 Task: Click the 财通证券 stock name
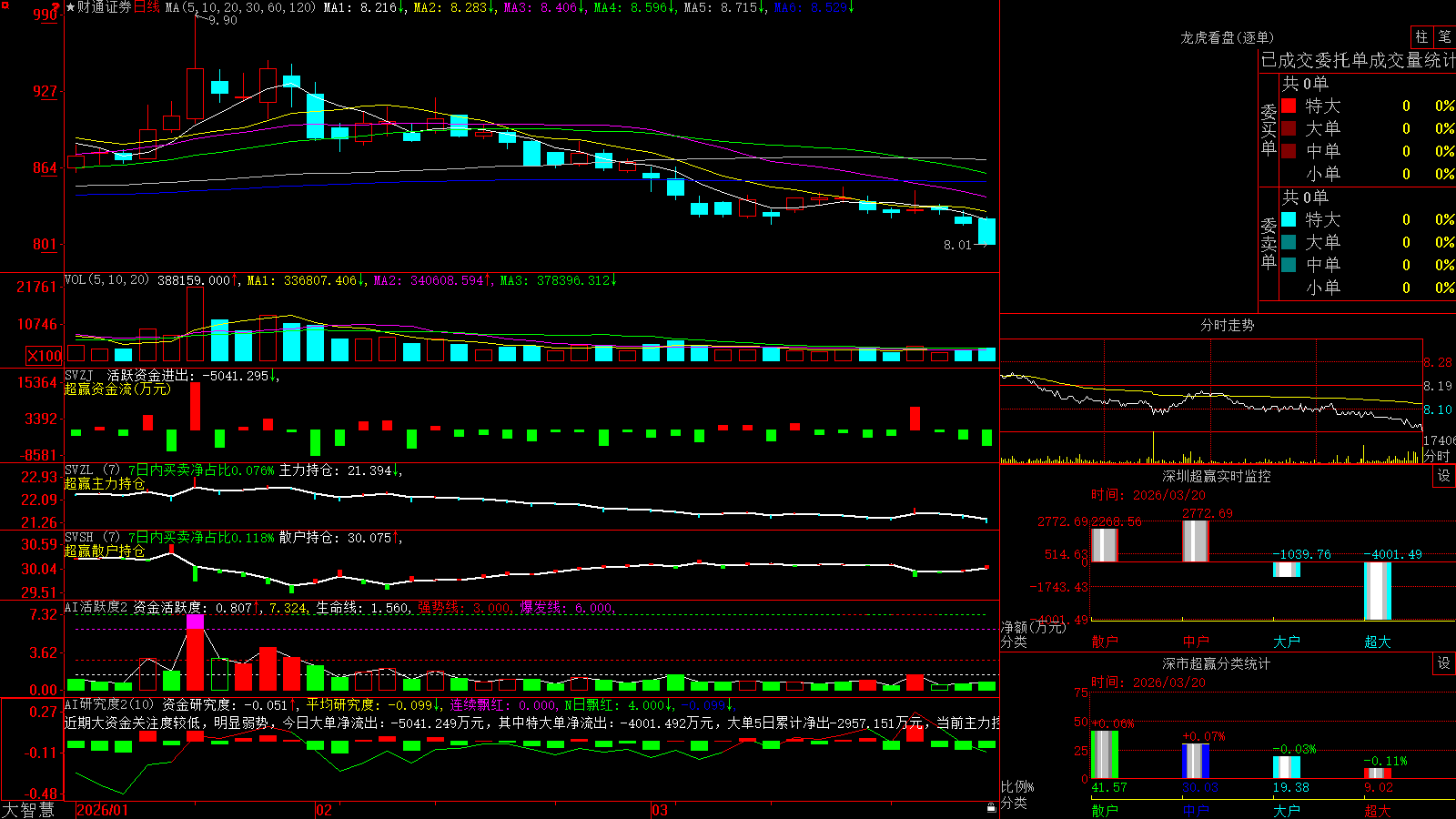pos(105,7)
